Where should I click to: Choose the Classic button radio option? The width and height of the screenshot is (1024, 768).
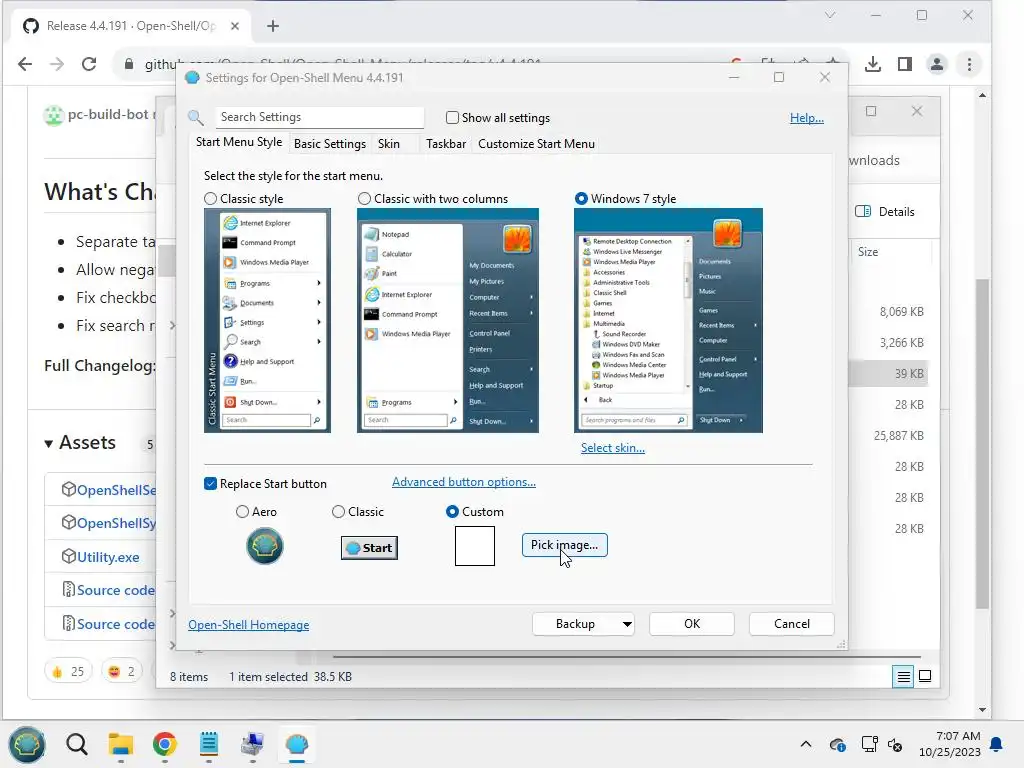click(x=338, y=512)
